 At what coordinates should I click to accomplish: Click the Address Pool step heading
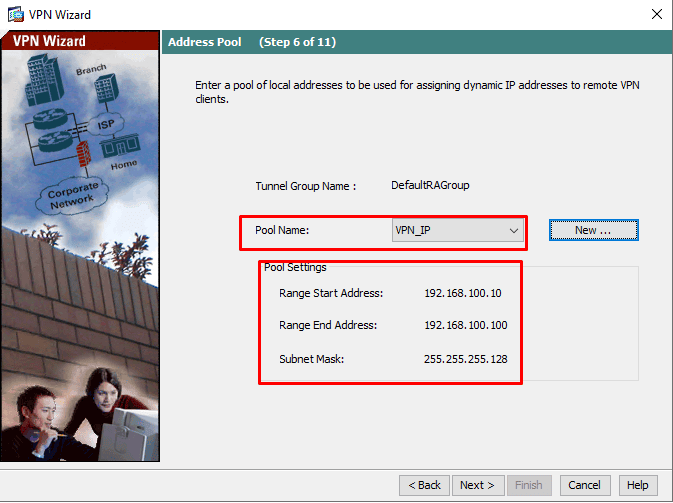click(205, 42)
